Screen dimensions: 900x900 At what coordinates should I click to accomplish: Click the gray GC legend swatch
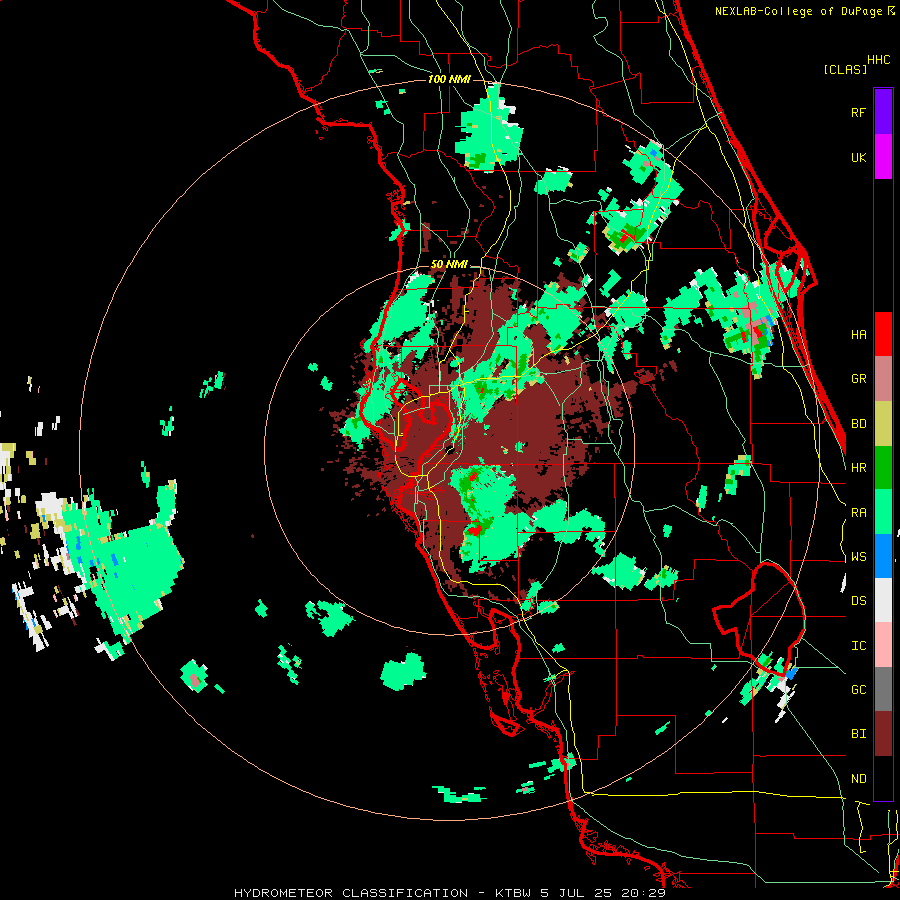pyautogui.click(x=883, y=689)
